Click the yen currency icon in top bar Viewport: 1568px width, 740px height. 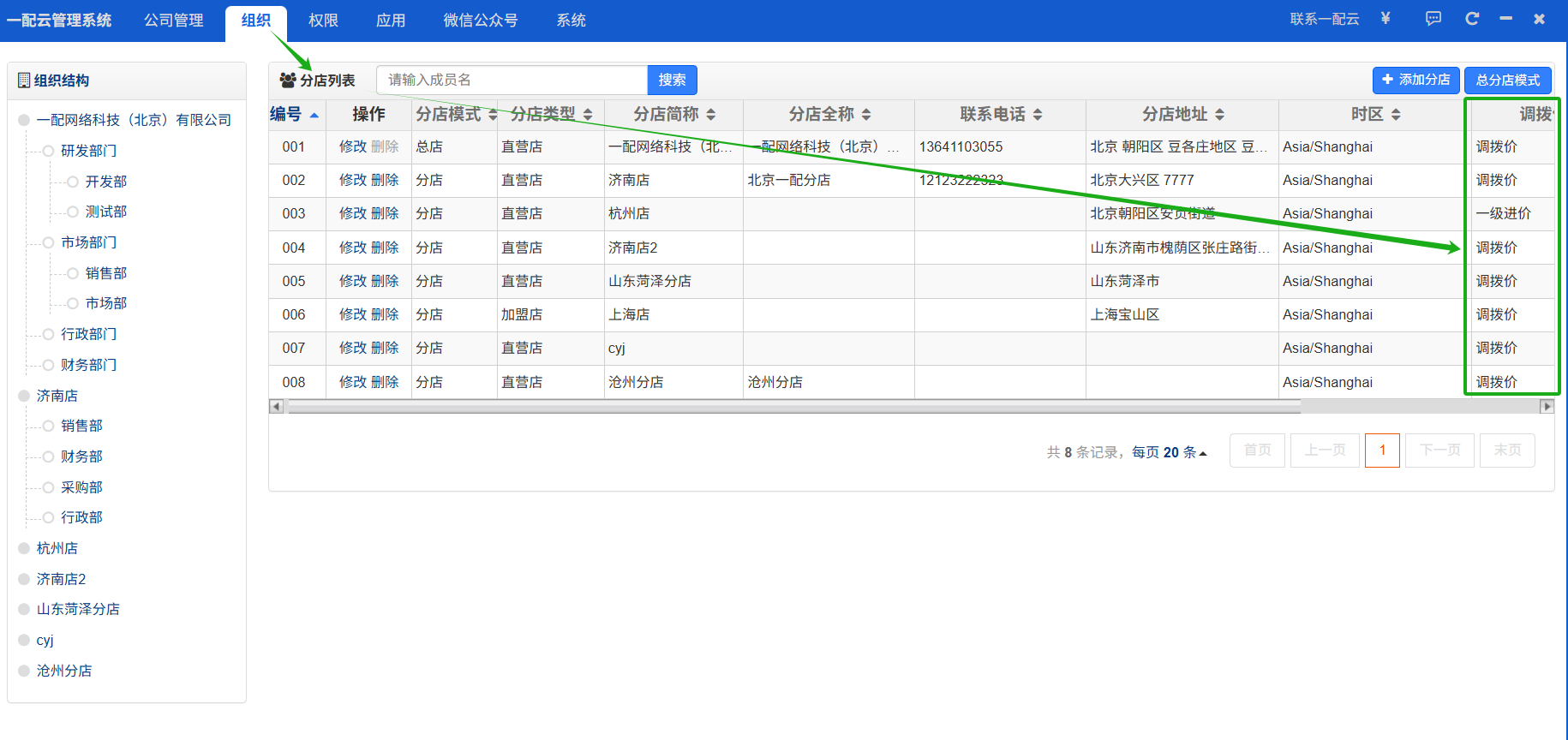pos(1385,18)
